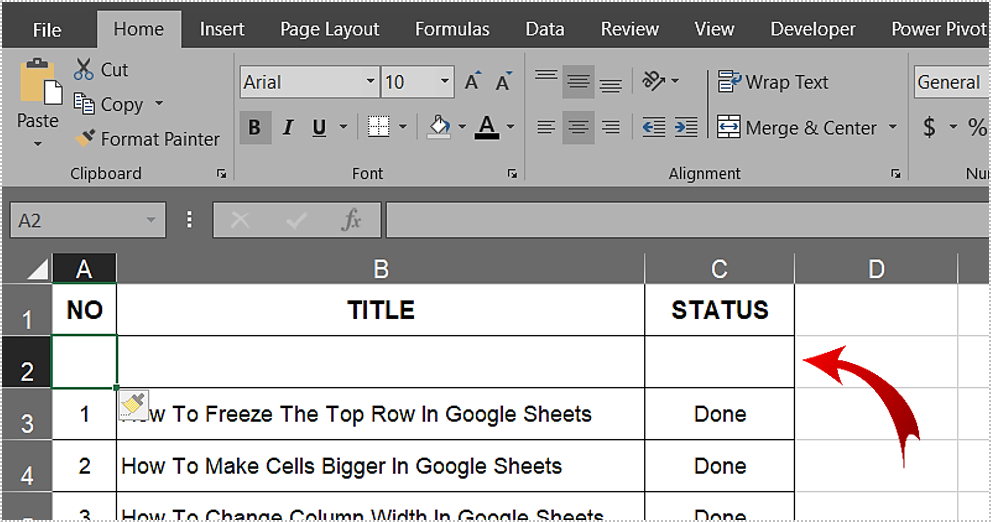The image size is (991, 522).
Task: Align text to the left
Action: coord(546,128)
